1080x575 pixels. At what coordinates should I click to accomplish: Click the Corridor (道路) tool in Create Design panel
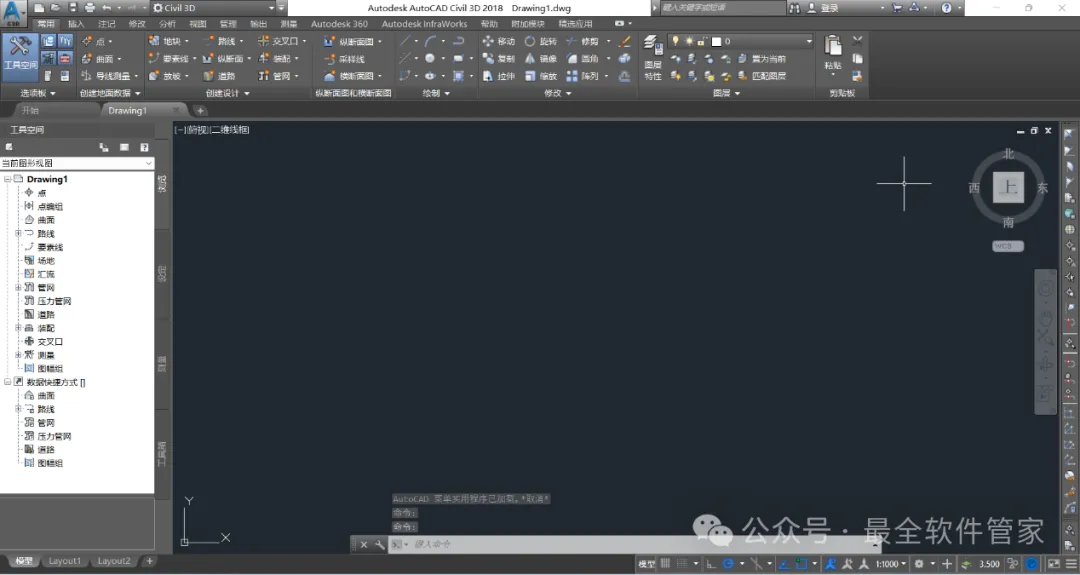[220, 76]
